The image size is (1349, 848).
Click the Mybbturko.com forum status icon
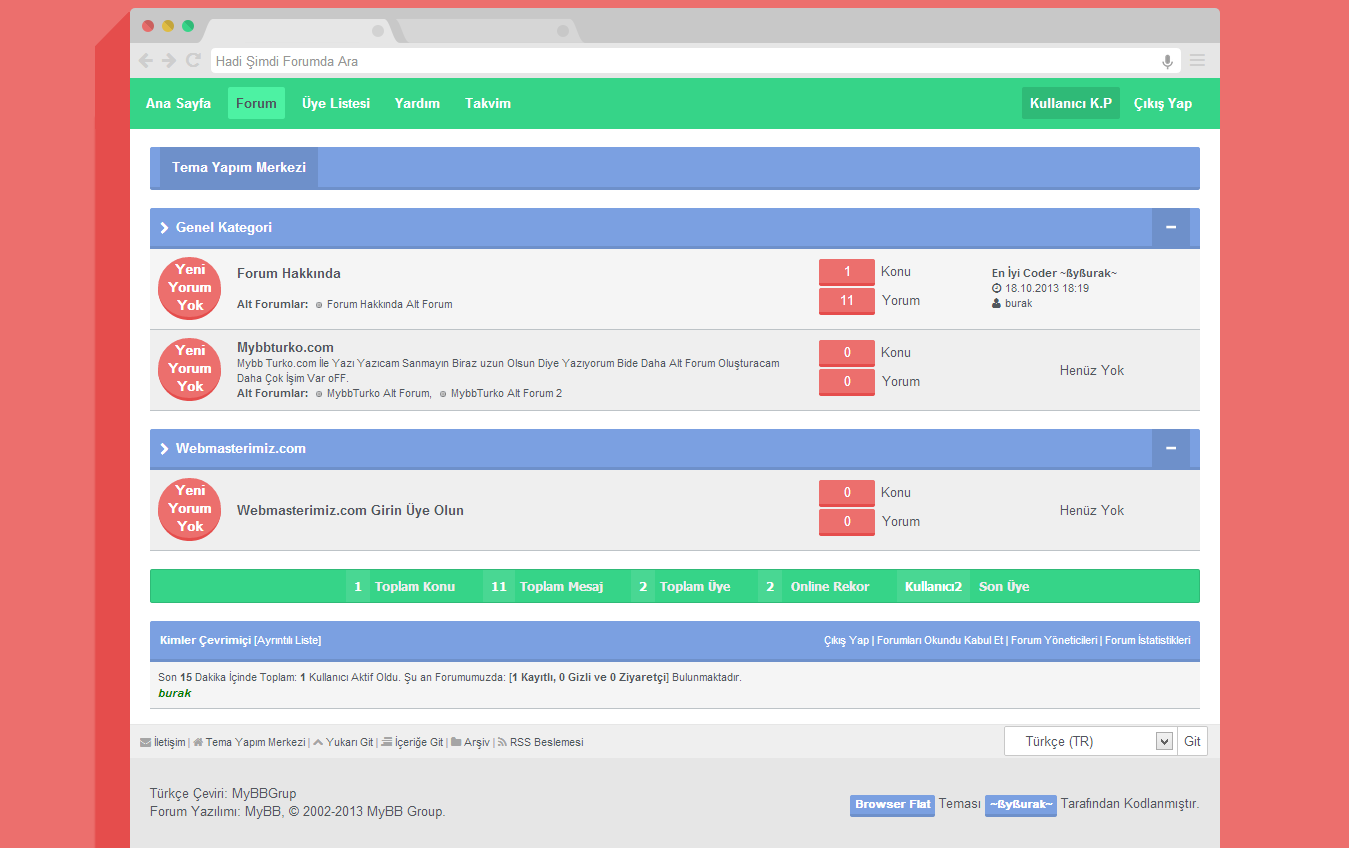[x=190, y=369]
